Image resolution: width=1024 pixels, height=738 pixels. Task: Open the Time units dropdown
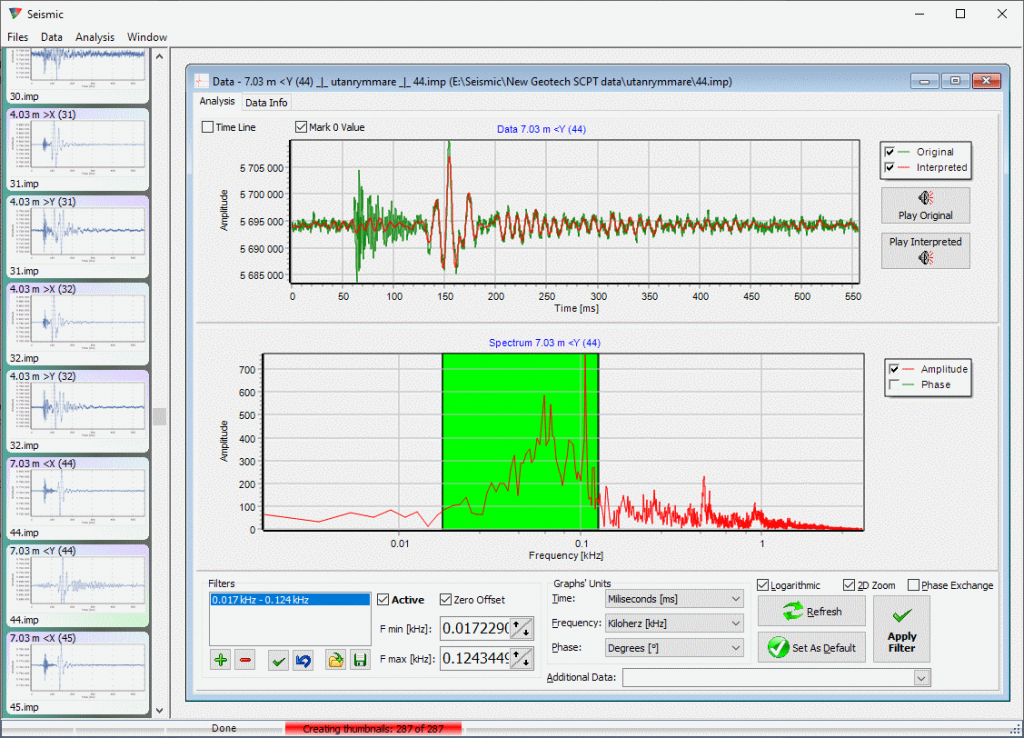coord(673,598)
